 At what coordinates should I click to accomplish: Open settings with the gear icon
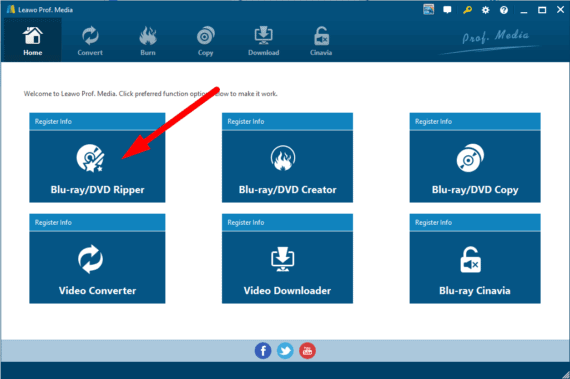pyautogui.click(x=485, y=10)
